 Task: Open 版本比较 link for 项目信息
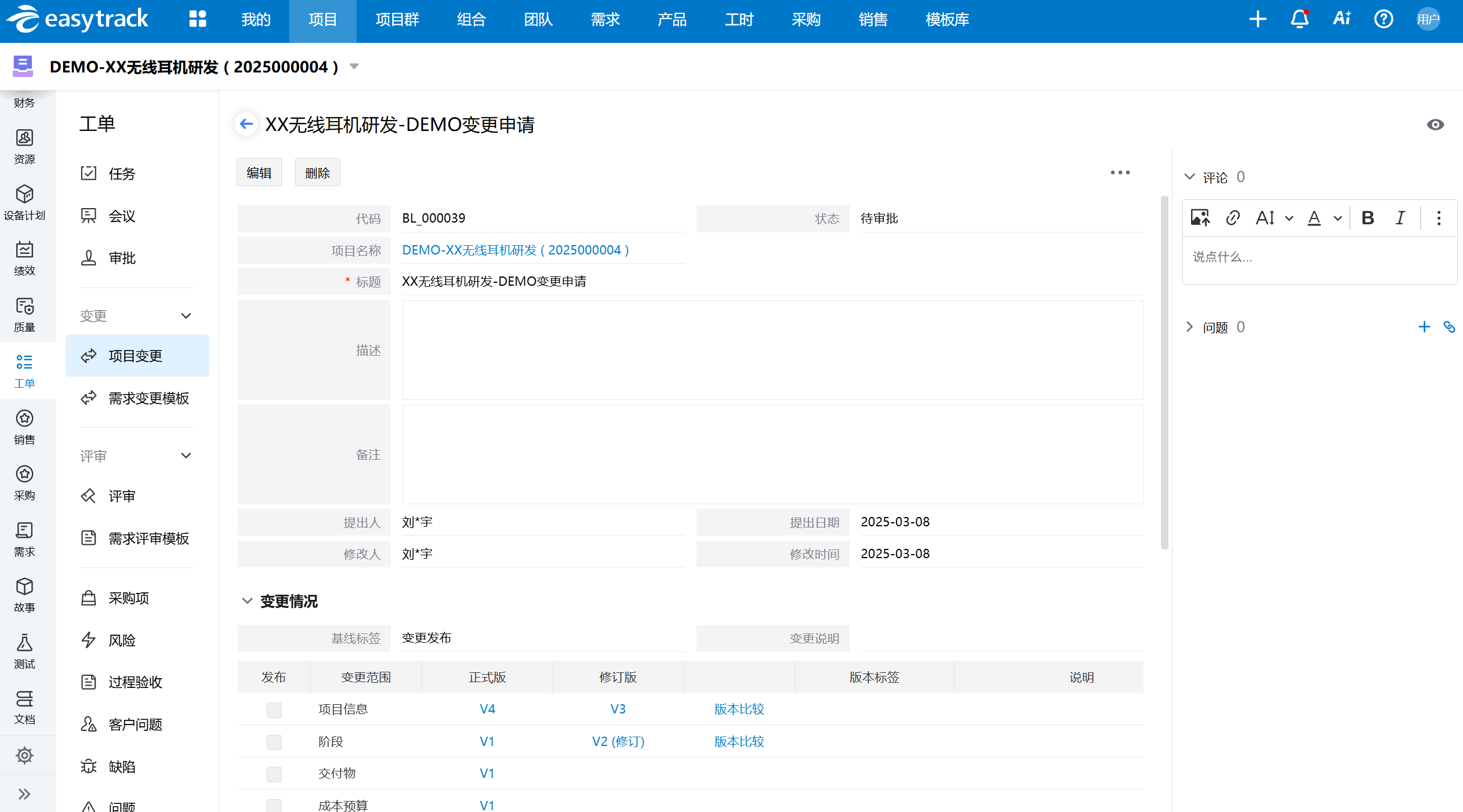tap(739, 709)
